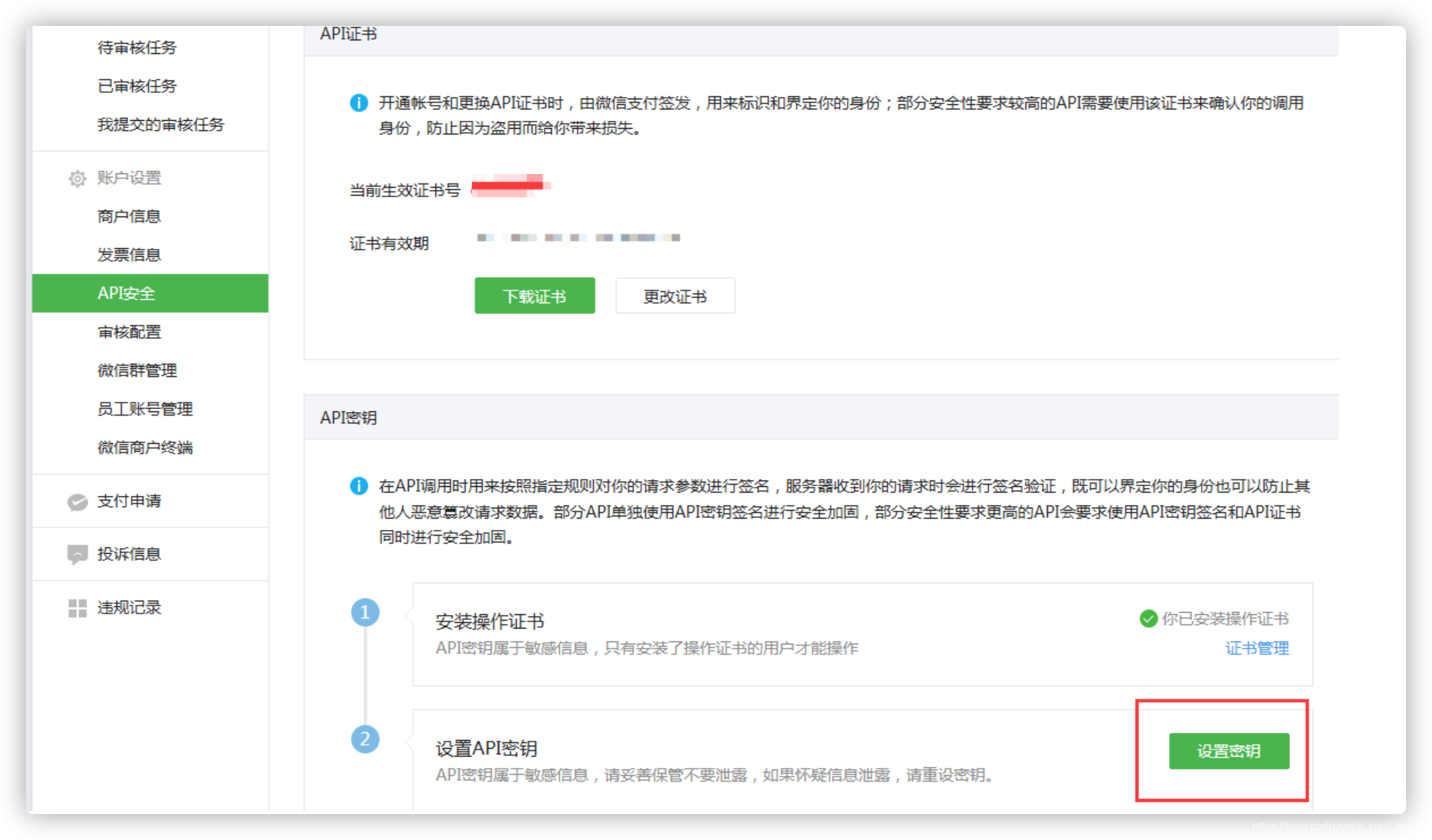Click the info icon in API密钥 section

point(358,486)
